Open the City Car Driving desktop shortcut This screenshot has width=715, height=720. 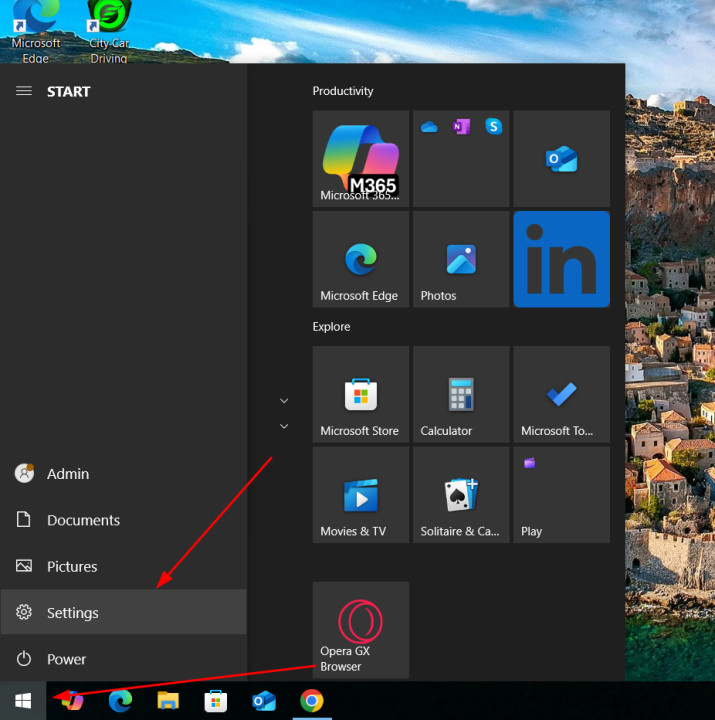109,31
